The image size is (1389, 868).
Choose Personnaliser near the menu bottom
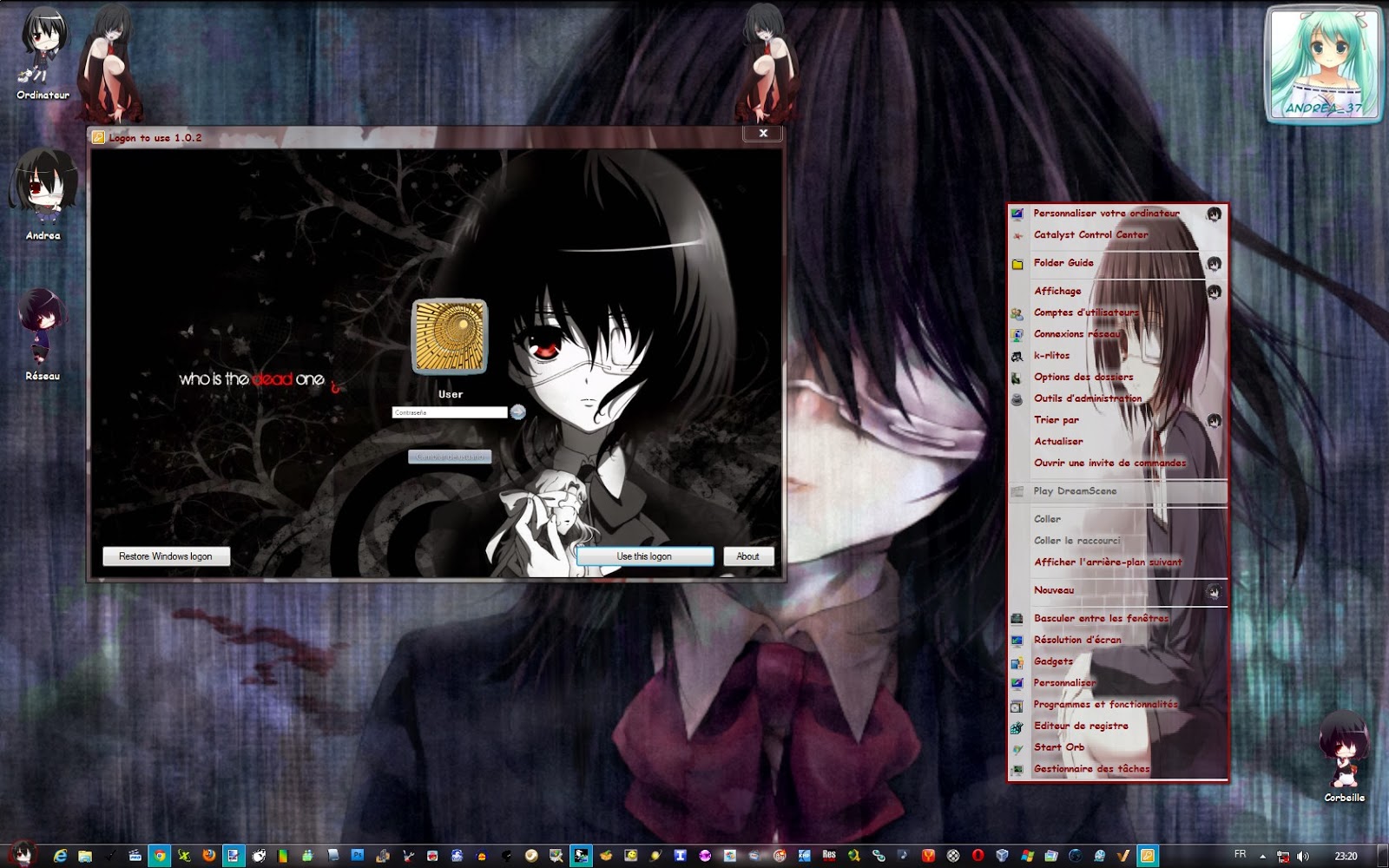click(1117, 683)
